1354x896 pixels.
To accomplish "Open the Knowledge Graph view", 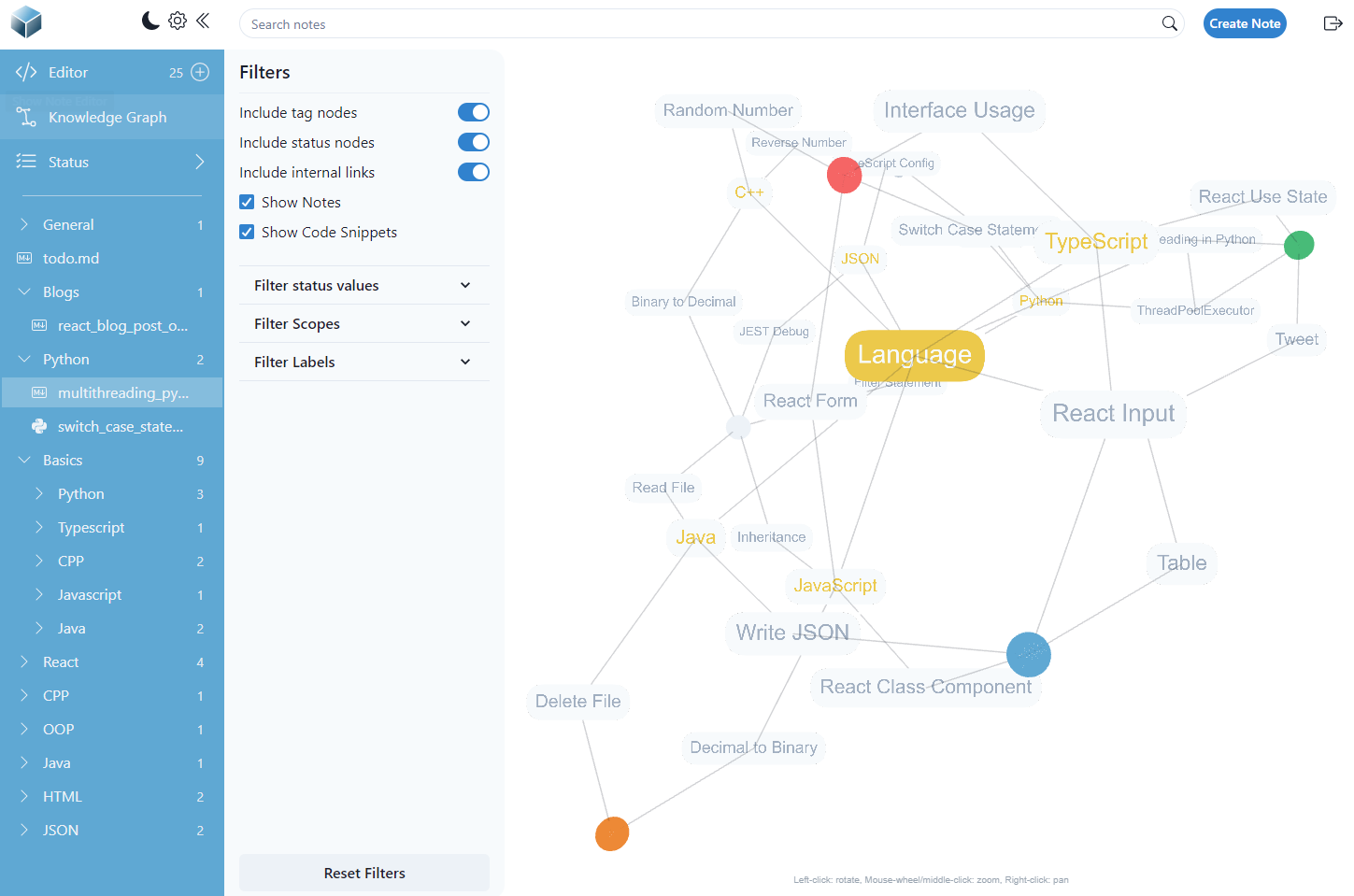I will (x=107, y=117).
